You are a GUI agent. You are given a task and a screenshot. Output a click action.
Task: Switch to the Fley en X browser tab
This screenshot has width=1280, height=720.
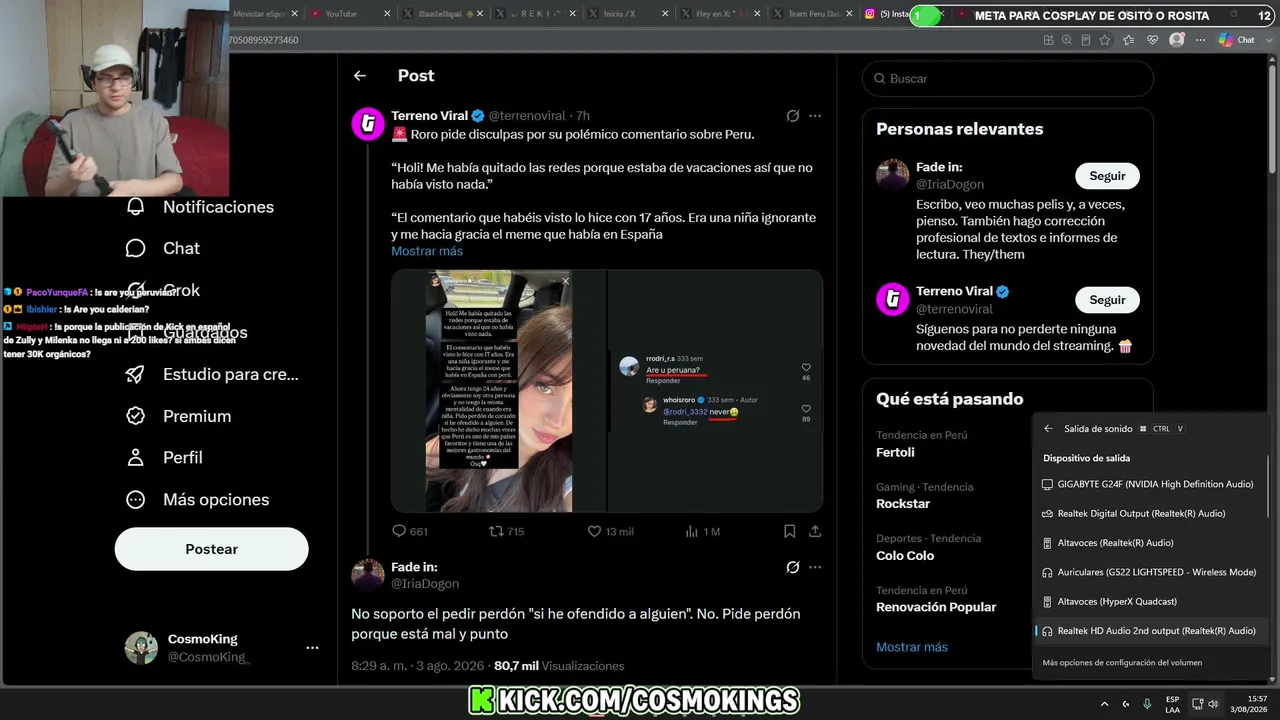(x=722, y=14)
